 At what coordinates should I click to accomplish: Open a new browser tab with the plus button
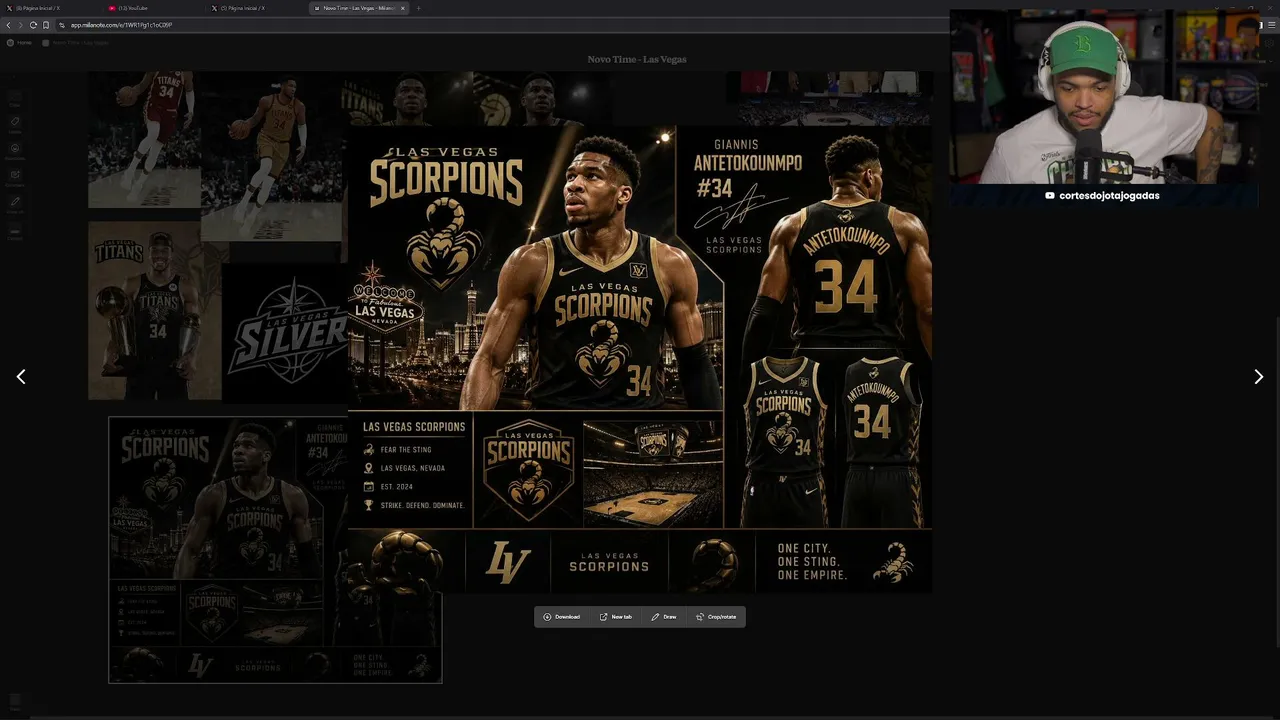pos(418,8)
